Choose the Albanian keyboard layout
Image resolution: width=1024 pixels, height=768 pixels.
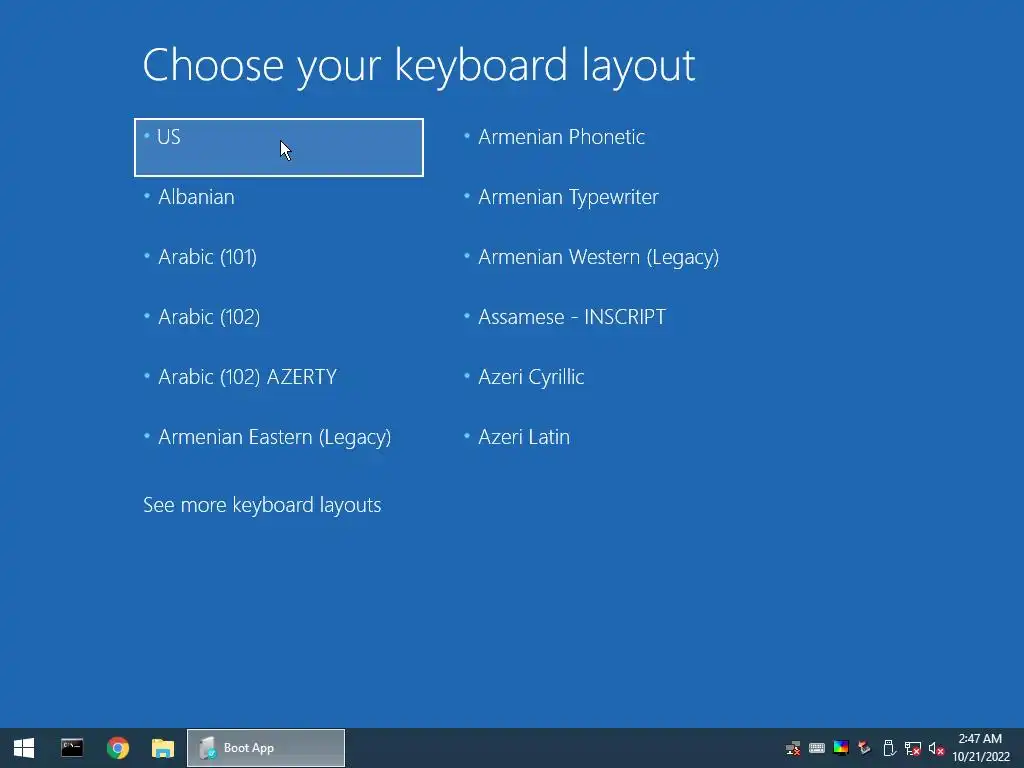pos(196,197)
